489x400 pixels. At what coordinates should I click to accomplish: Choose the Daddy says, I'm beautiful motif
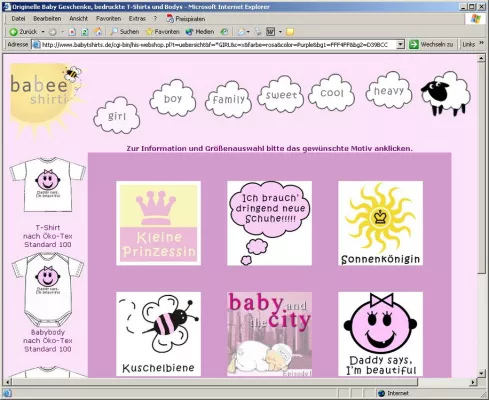[380, 334]
